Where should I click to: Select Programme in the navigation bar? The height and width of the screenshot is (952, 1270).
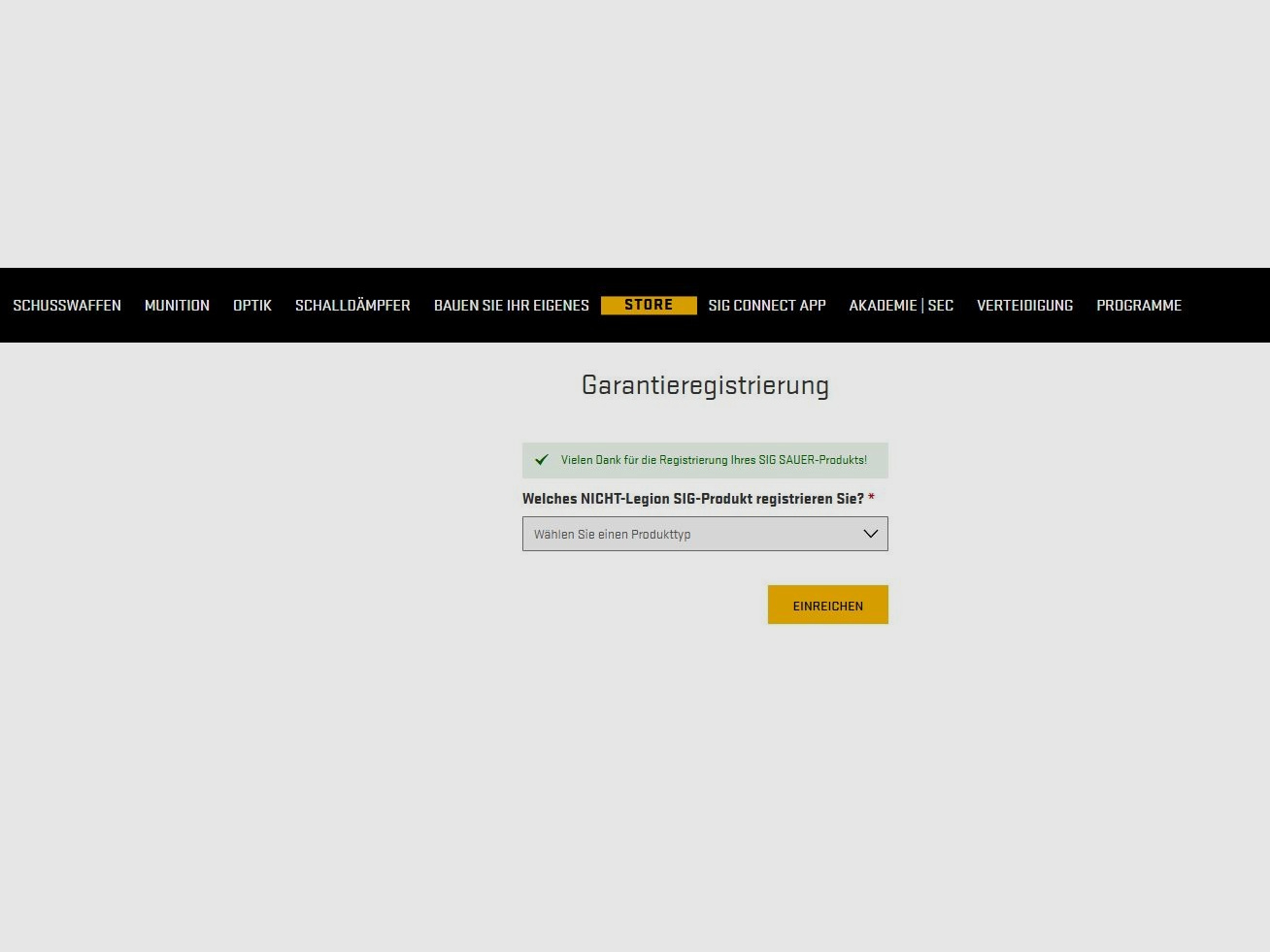click(1139, 306)
